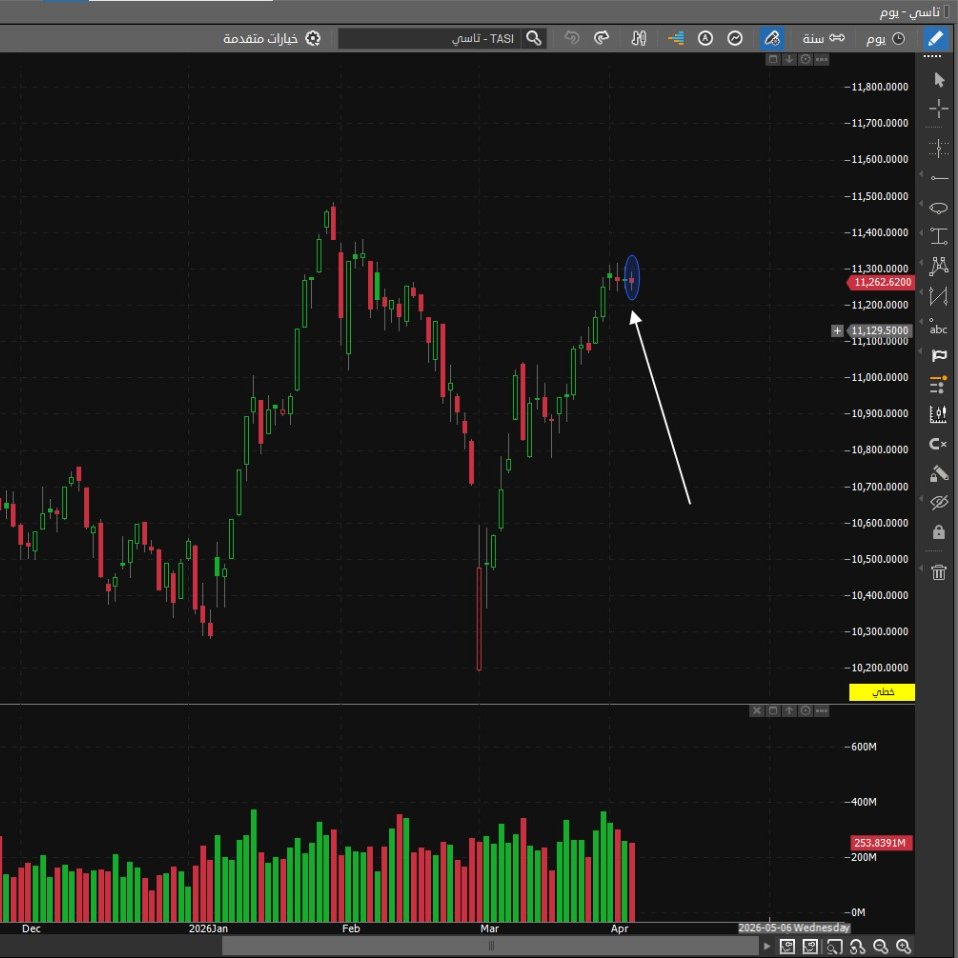Image resolution: width=958 pixels, height=958 pixels.
Task: Click the horizontal time scrollbar thumb
Action: [x=491, y=946]
